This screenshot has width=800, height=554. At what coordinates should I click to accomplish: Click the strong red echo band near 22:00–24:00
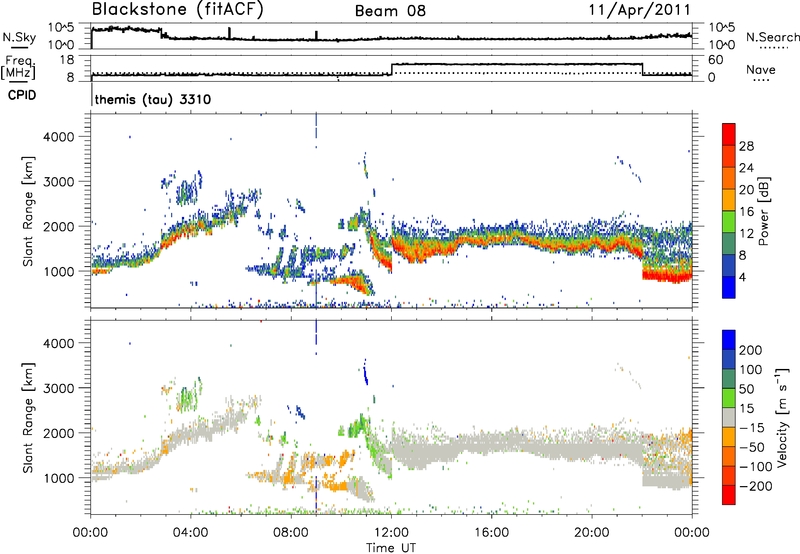667,276
